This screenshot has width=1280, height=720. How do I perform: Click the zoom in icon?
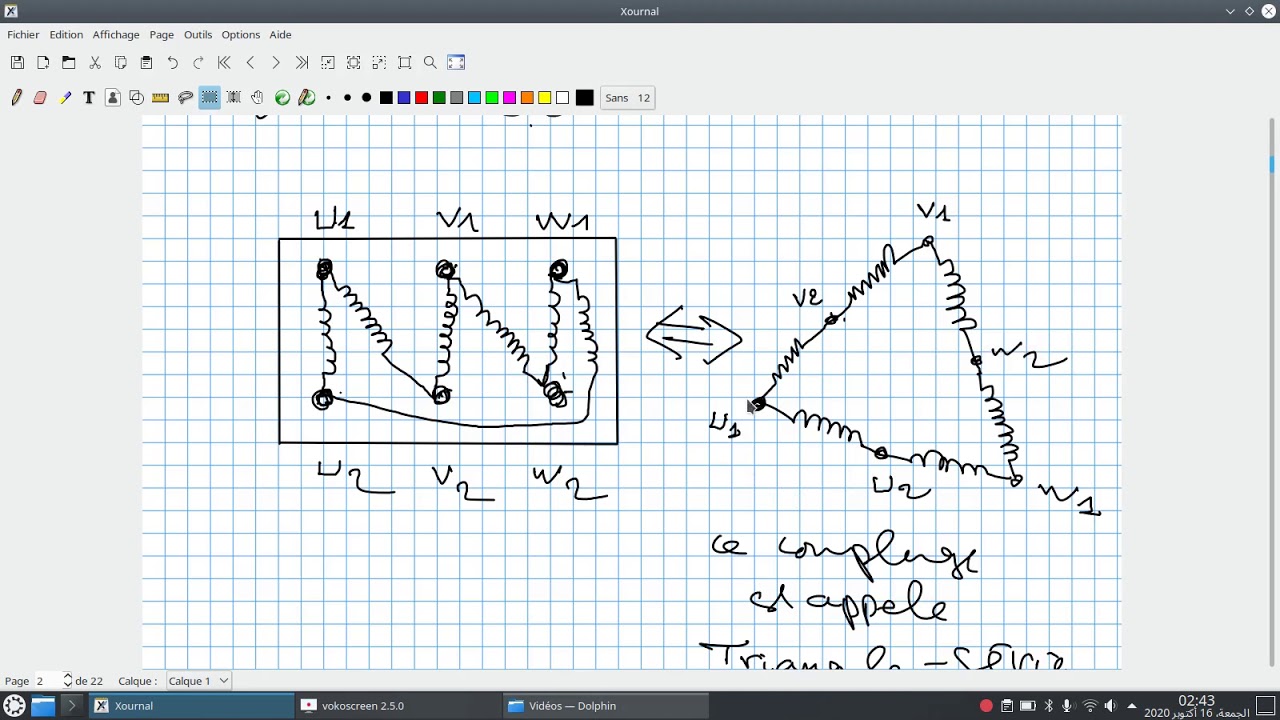coord(379,63)
